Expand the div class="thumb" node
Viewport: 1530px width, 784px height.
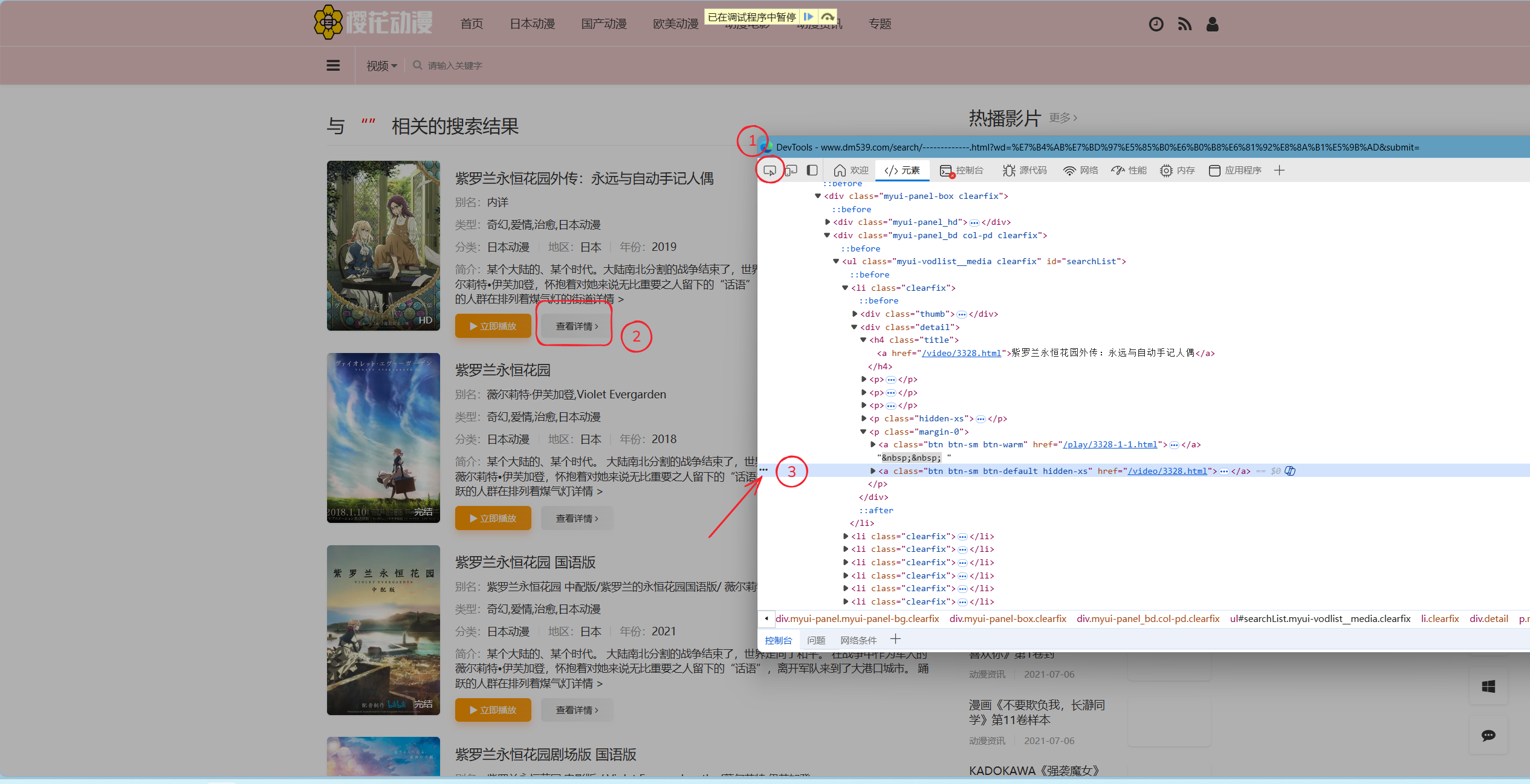(854, 314)
